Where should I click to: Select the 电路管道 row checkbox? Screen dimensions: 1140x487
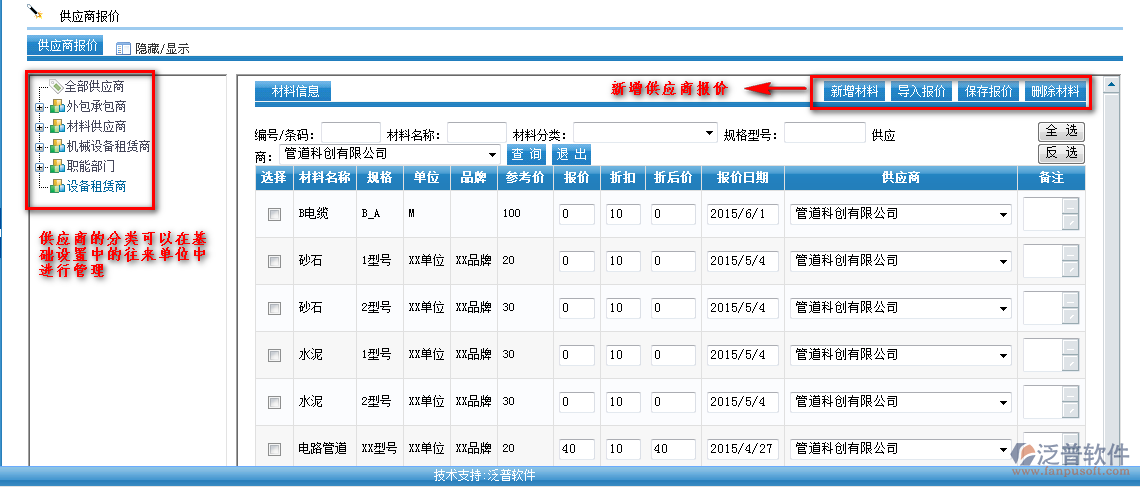coord(274,449)
